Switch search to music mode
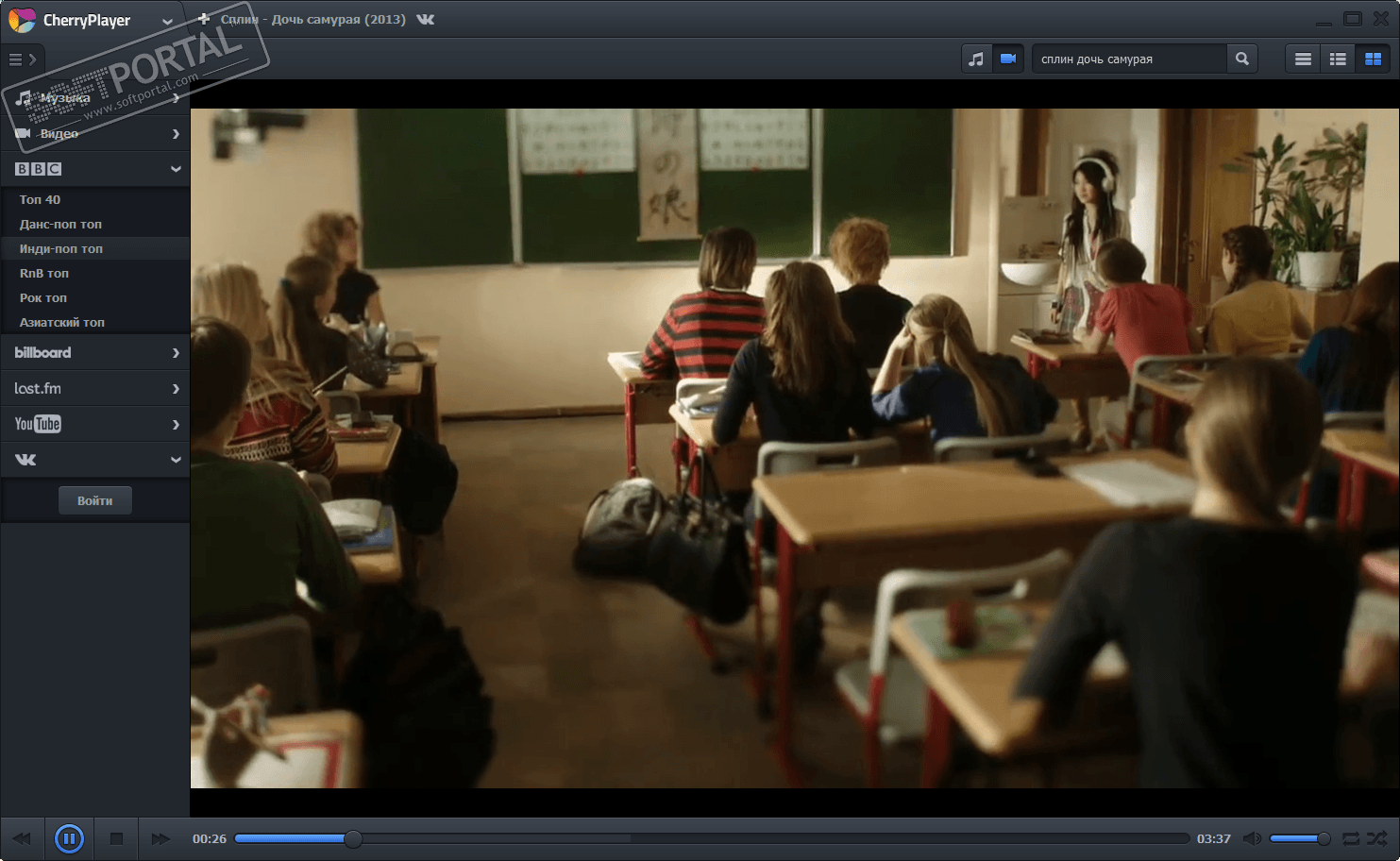Image resolution: width=1400 pixels, height=861 pixels. 977,59
